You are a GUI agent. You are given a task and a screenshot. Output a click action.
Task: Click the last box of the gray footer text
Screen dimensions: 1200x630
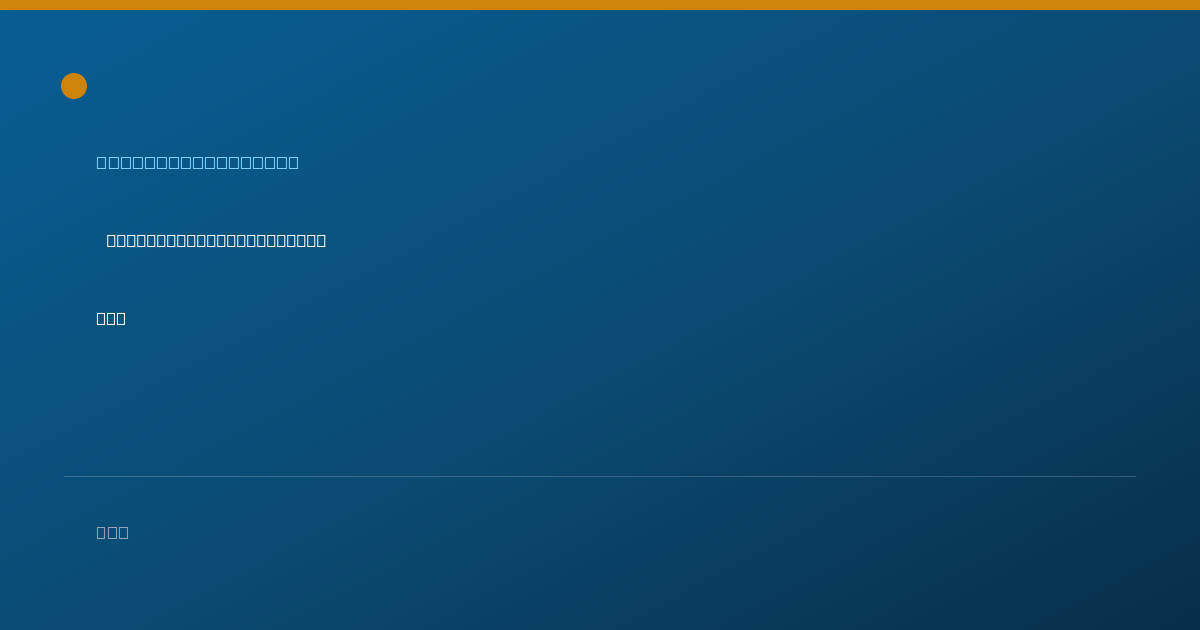pyautogui.click(x=123, y=532)
